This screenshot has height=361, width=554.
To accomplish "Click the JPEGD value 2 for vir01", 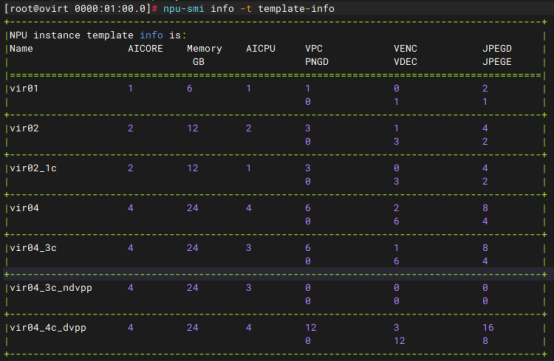I will (485, 88).
